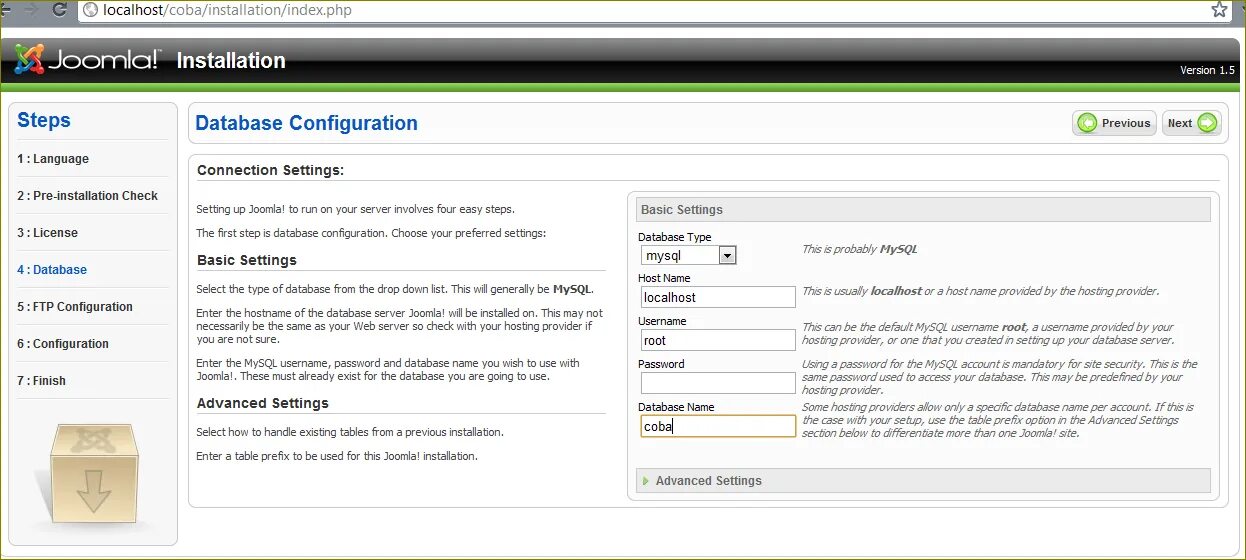The width and height of the screenshot is (1246, 560).
Task: Open the Database Type dropdown
Action: [687, 255]
